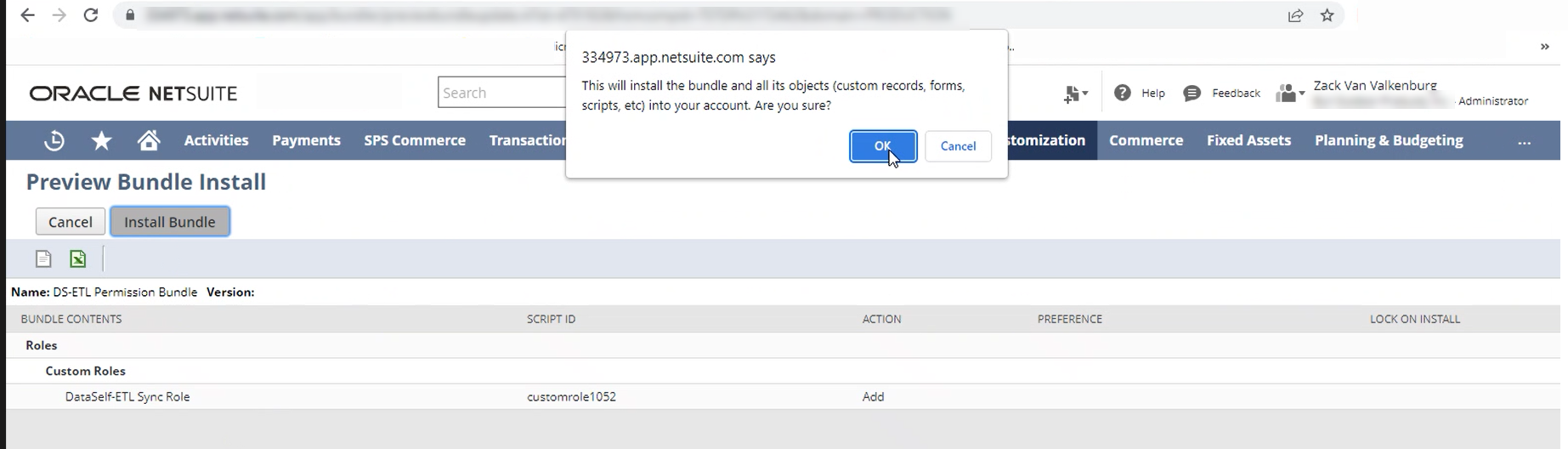Click the document icon beside Excel export
This screenshot has height=449, width=1568.
(43, 259)
